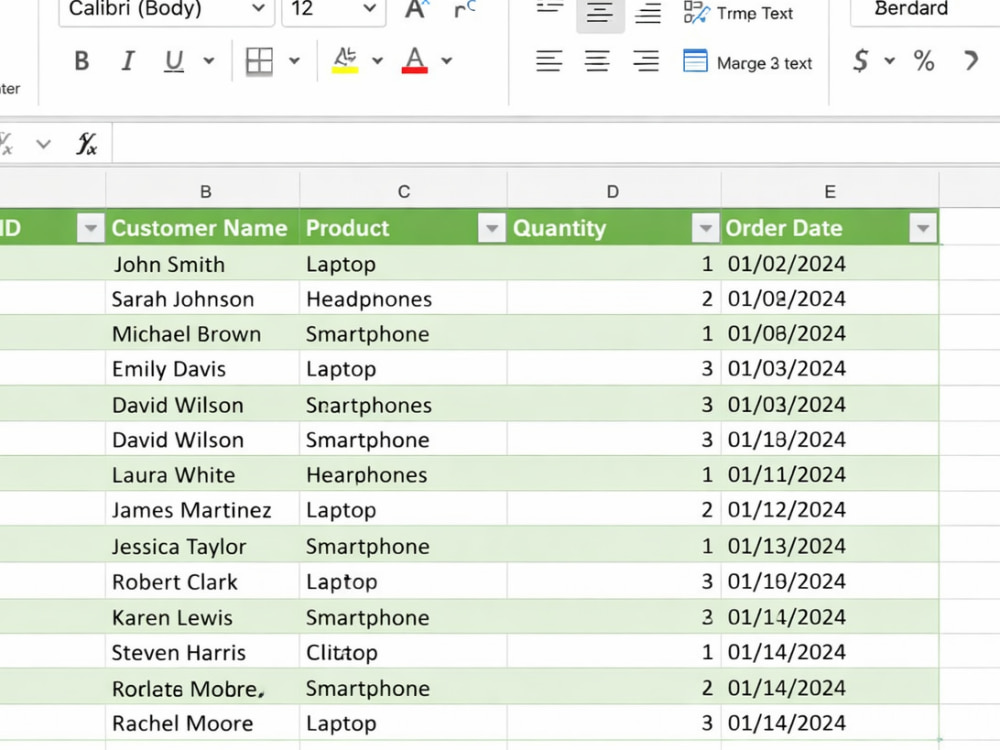Select column C header
Image resolution: width=1000 pixels, height=750 pixels.
coord(404,191)
